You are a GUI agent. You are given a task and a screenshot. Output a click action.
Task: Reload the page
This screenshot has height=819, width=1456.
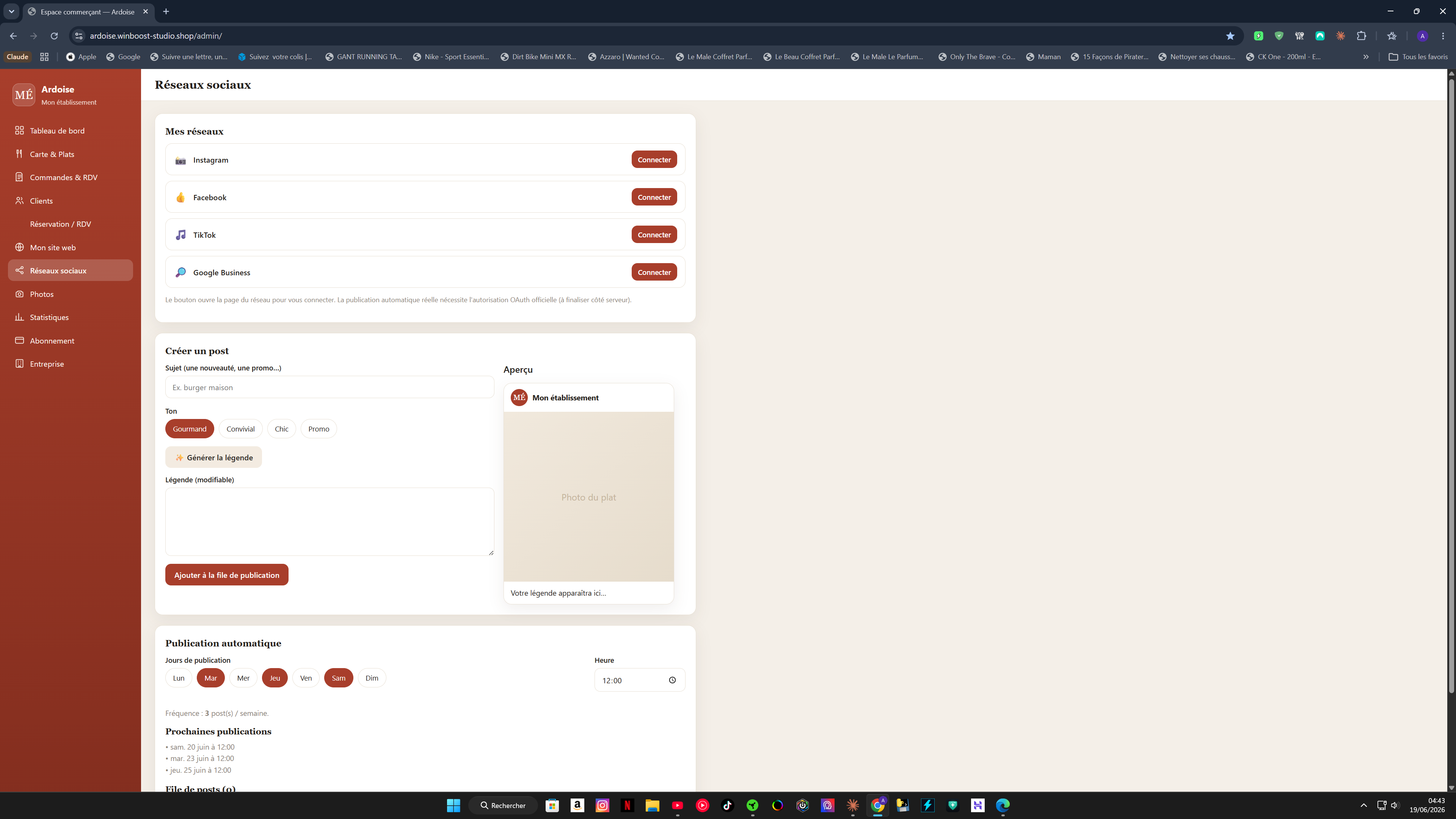click(x=54, y=36)
